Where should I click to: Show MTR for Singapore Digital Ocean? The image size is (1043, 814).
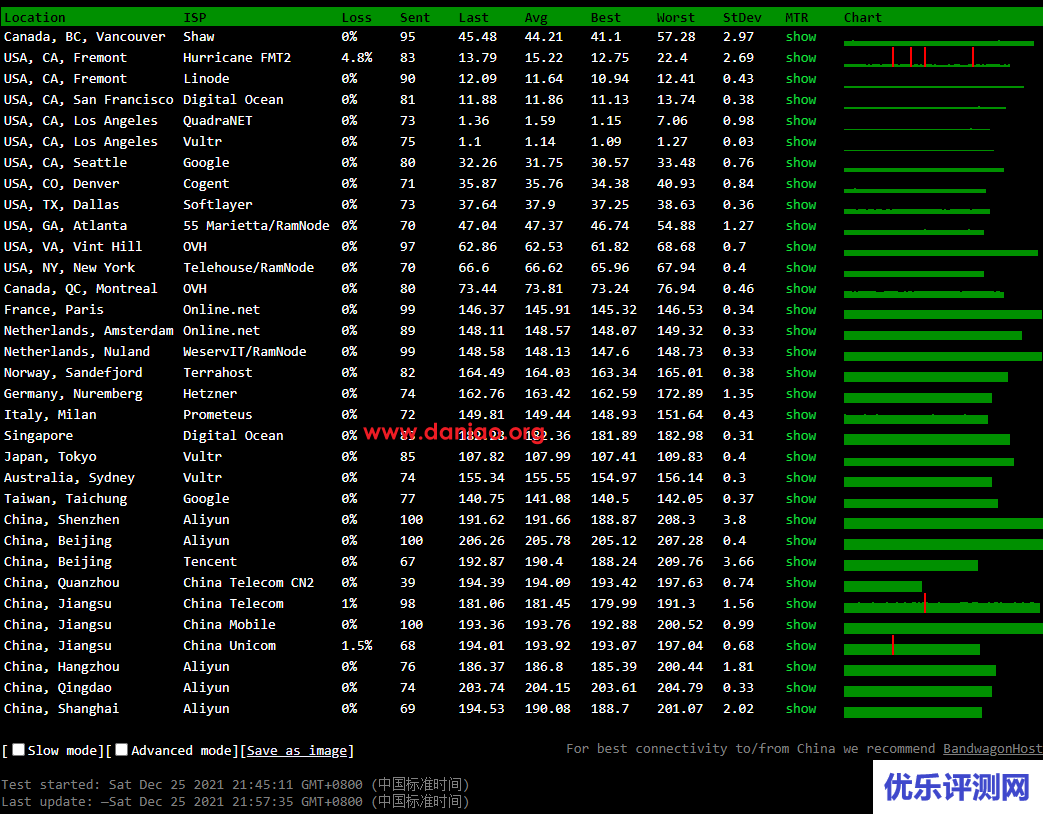click(801, 436)
